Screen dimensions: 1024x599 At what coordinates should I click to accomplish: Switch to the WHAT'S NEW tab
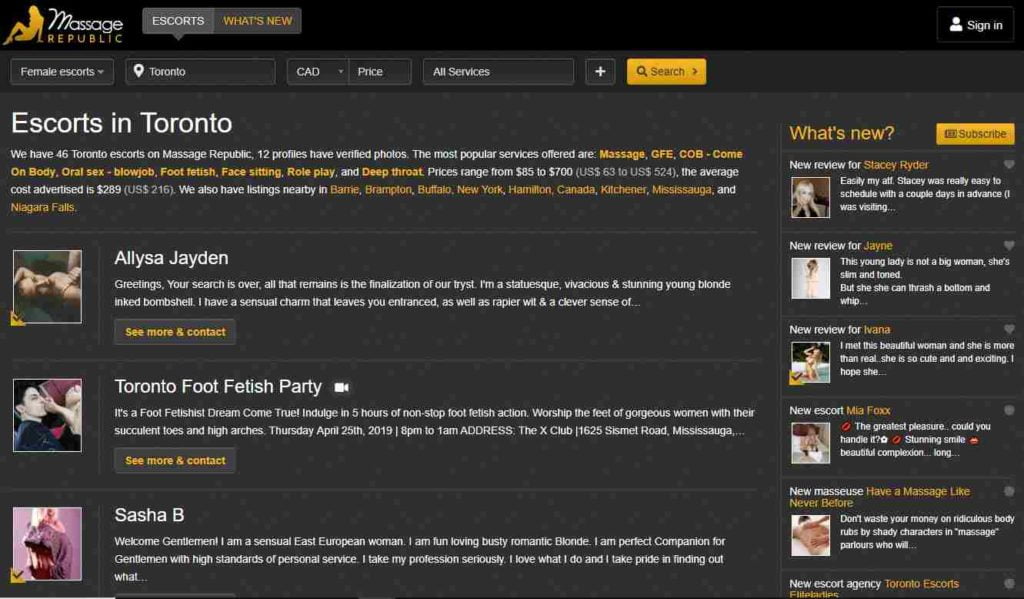[x=257, y=21]
